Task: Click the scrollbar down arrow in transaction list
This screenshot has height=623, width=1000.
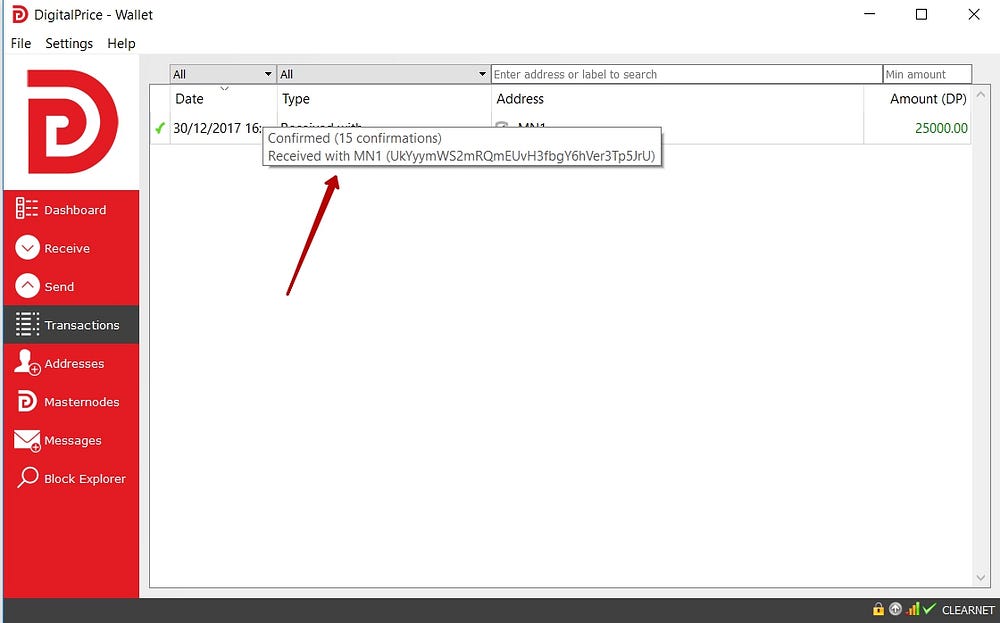Action: click(x=981, y=578)
